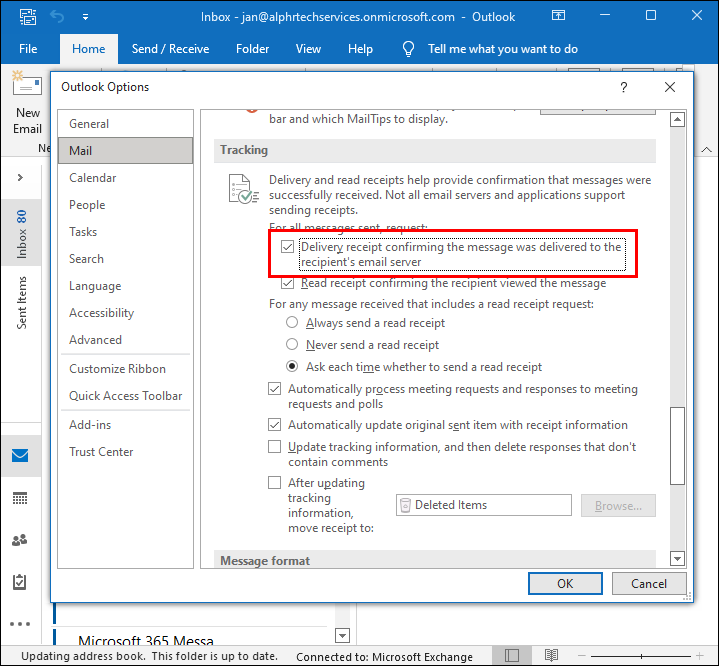Viewport: 719px width, 666px height.
Task: Click the Undo arrow in title bar
Action: pyautogui.click(x=57, y=17)
